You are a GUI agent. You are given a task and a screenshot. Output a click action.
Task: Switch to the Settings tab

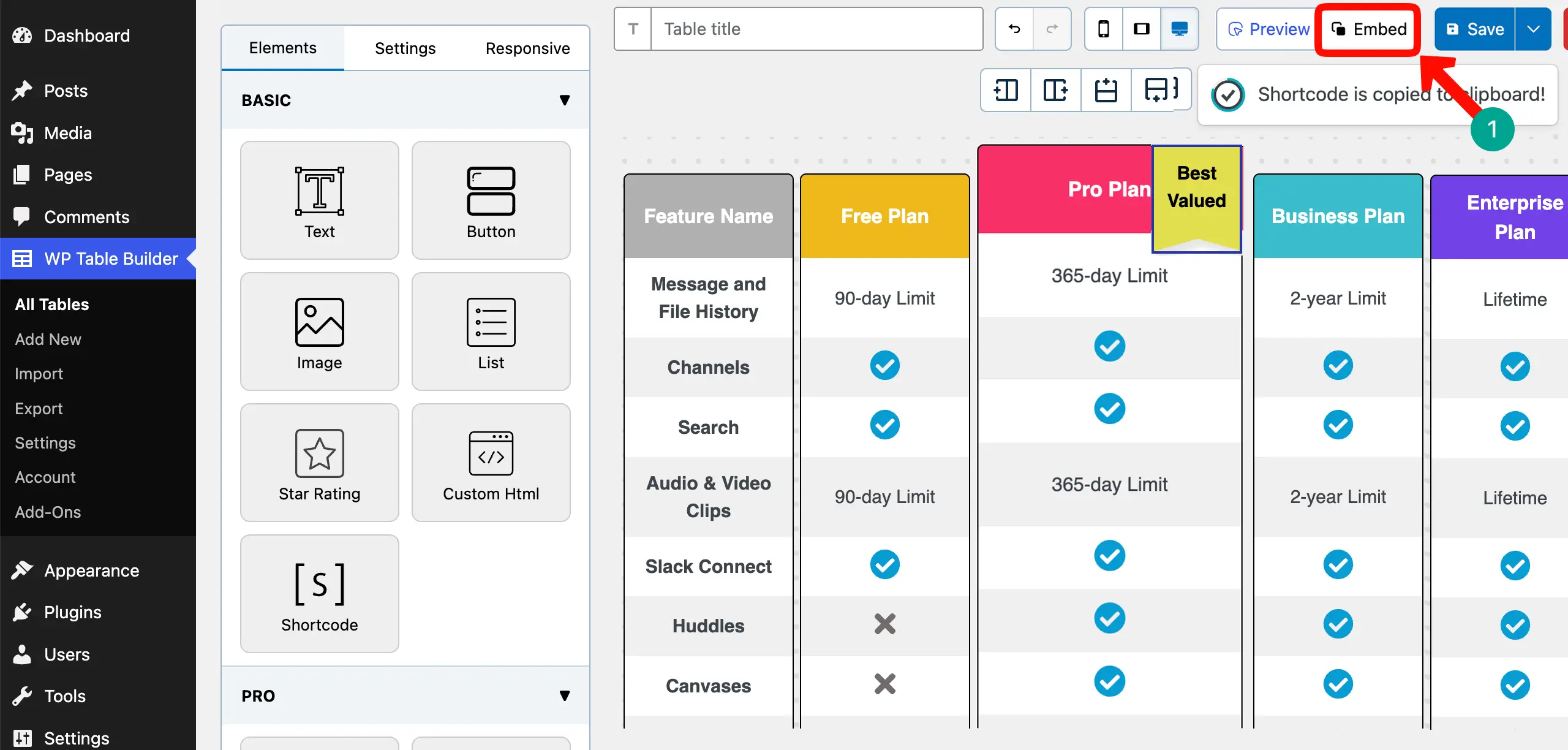pos(404,48)
